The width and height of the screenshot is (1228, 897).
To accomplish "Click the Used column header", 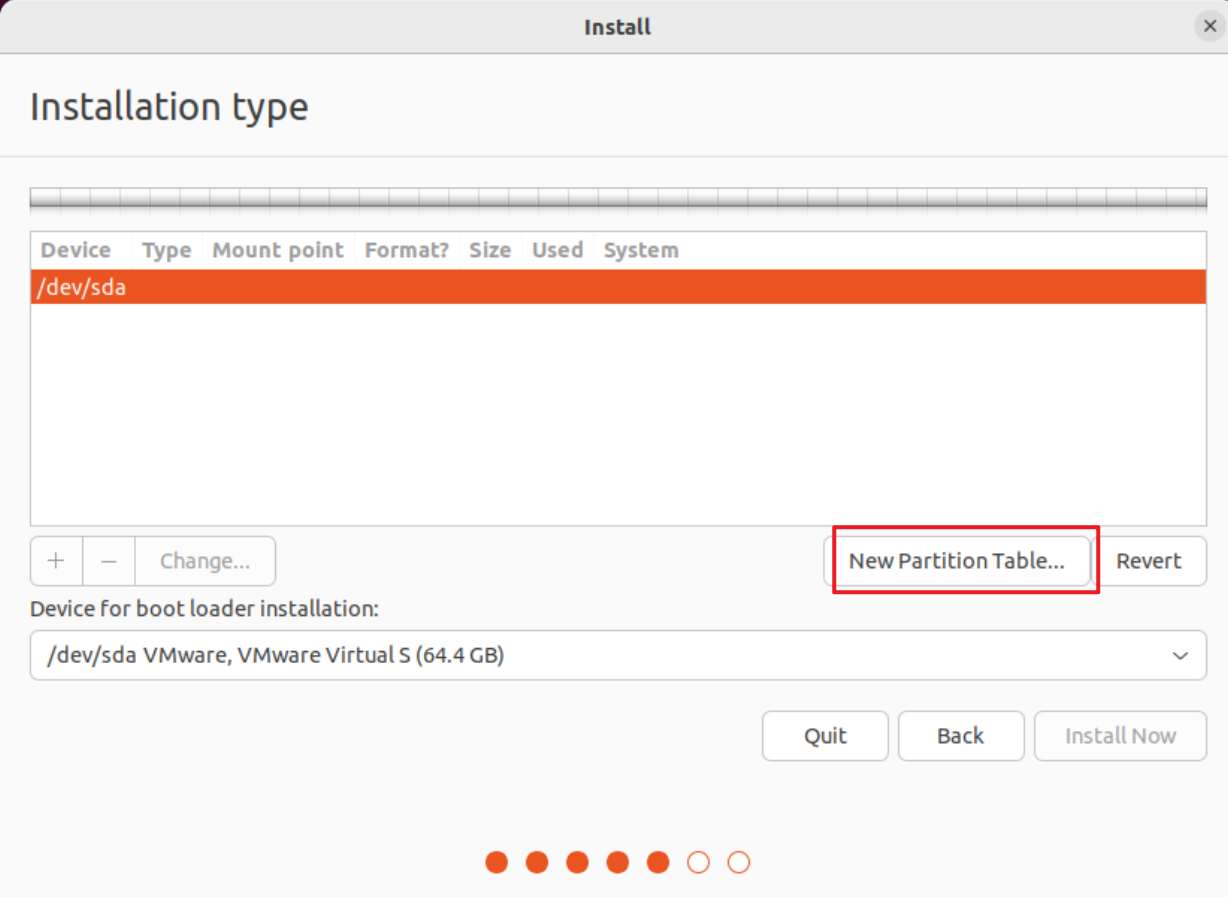I will 557,250.
